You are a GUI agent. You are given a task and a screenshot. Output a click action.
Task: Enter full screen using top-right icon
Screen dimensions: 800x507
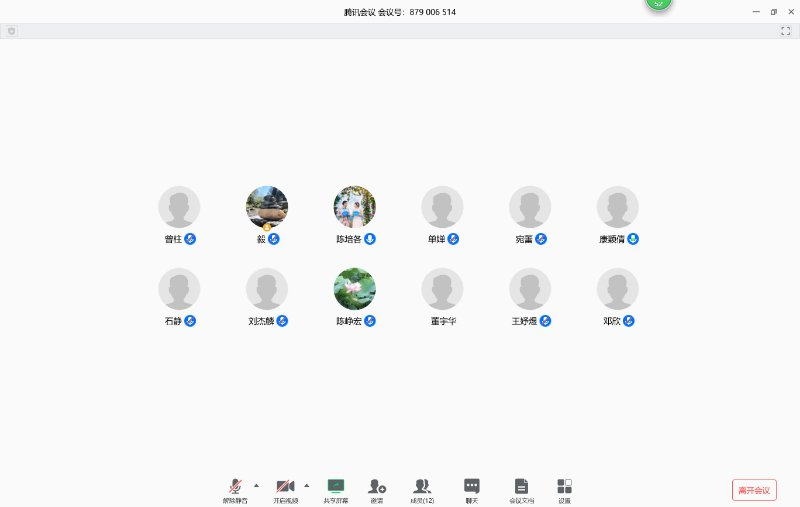[785, 31]
